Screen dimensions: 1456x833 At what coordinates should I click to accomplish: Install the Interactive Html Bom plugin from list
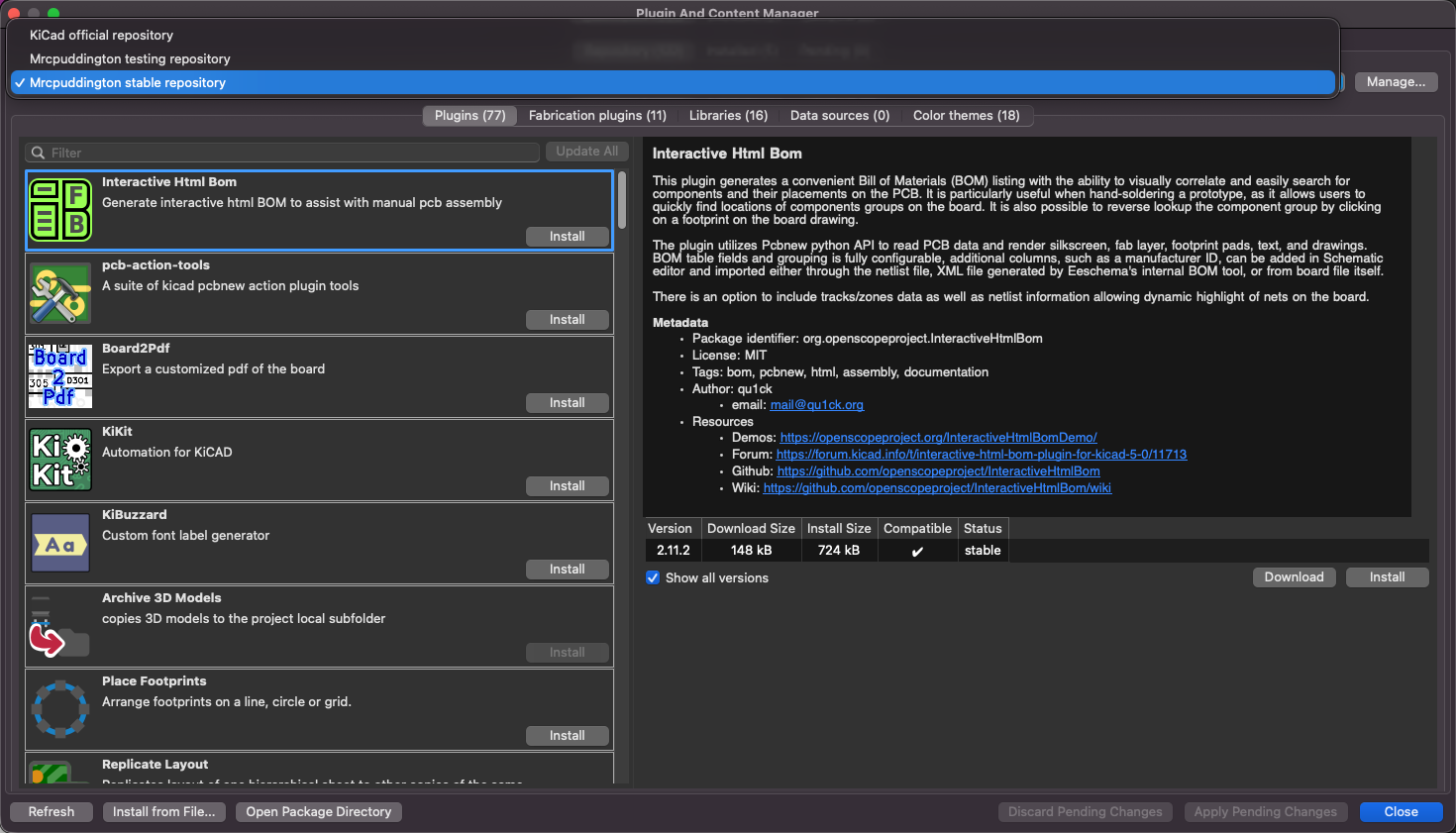(568, 237)
